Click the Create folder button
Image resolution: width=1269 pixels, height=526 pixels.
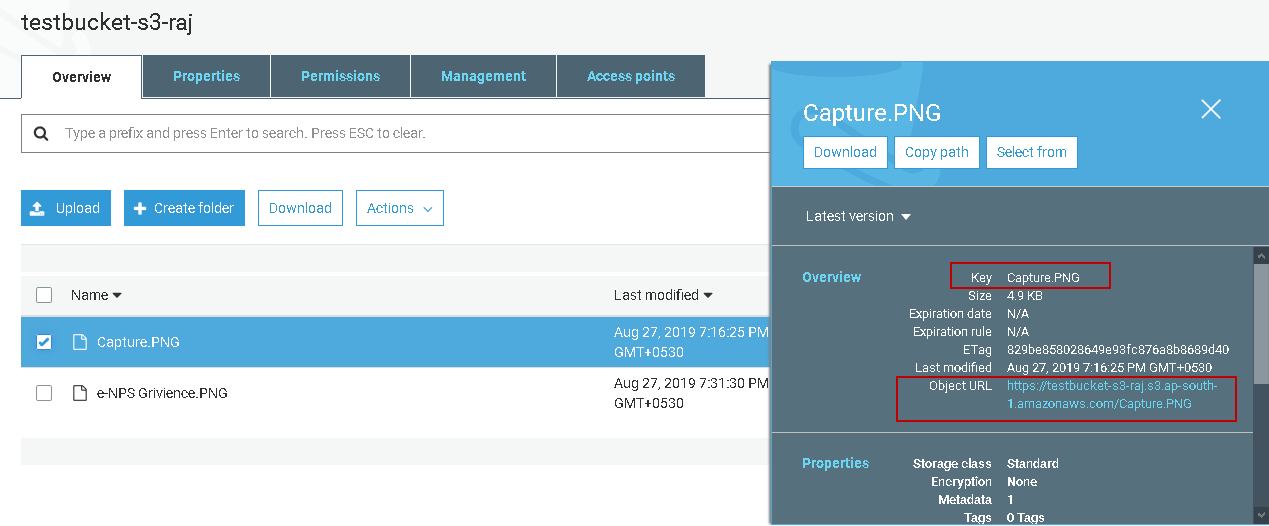coord(184,208)
